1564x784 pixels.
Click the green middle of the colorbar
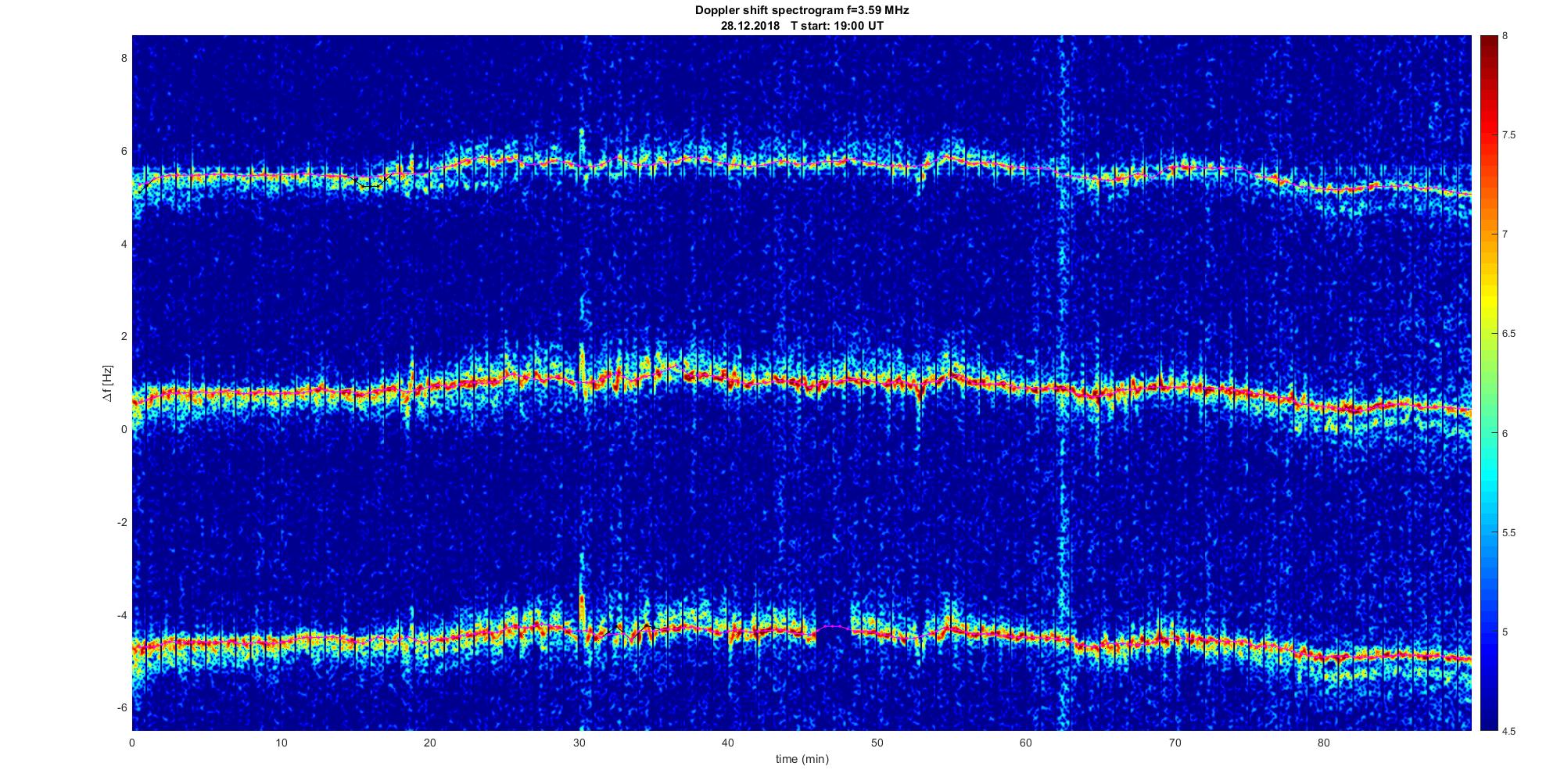pos(1489,383)
